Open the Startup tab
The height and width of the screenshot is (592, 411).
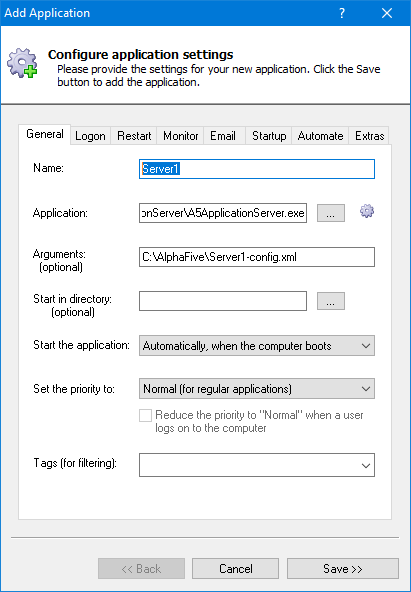[x=269, y=136]
